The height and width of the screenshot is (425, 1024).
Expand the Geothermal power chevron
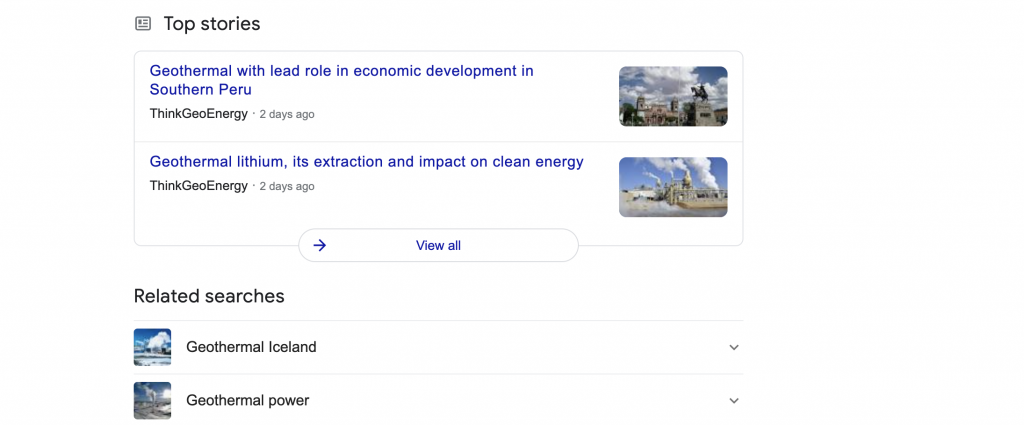coord(734,401)
